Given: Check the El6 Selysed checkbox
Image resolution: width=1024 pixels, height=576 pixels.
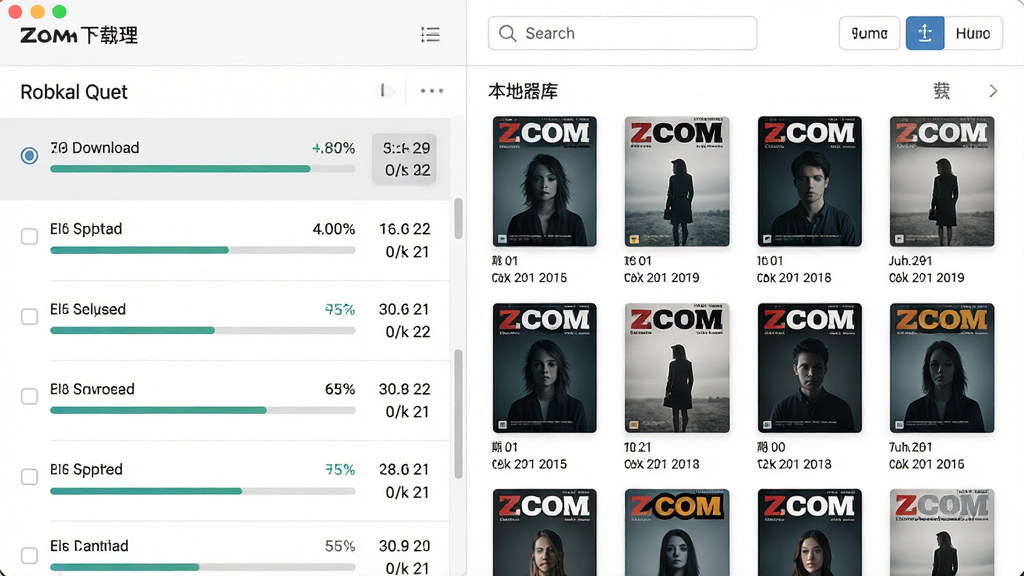Looking at the screenshot, I should 29,317.
